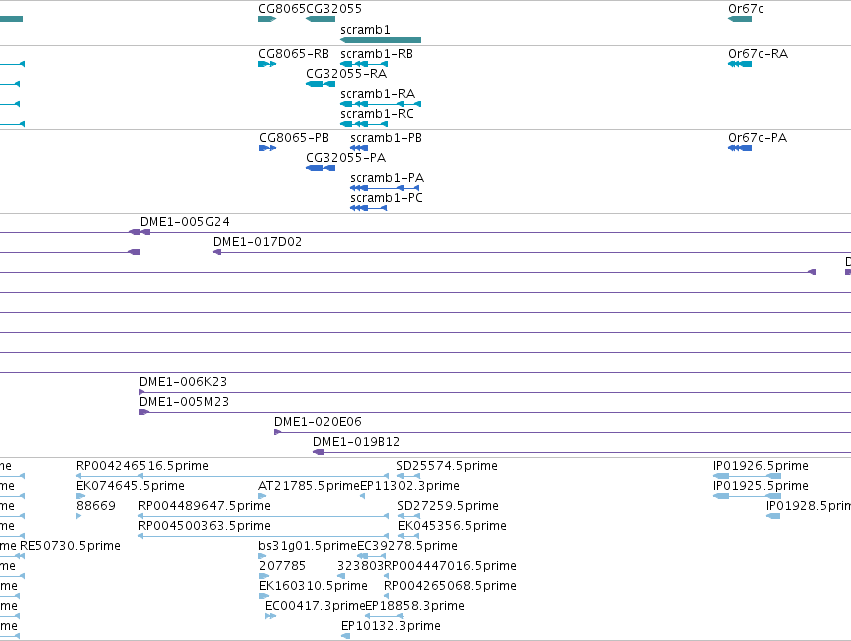Image resolution: width=851 pixels, height=641 pixels.
Task: Click the Or67c-PA protein label
Action: [x=757, y=138]
